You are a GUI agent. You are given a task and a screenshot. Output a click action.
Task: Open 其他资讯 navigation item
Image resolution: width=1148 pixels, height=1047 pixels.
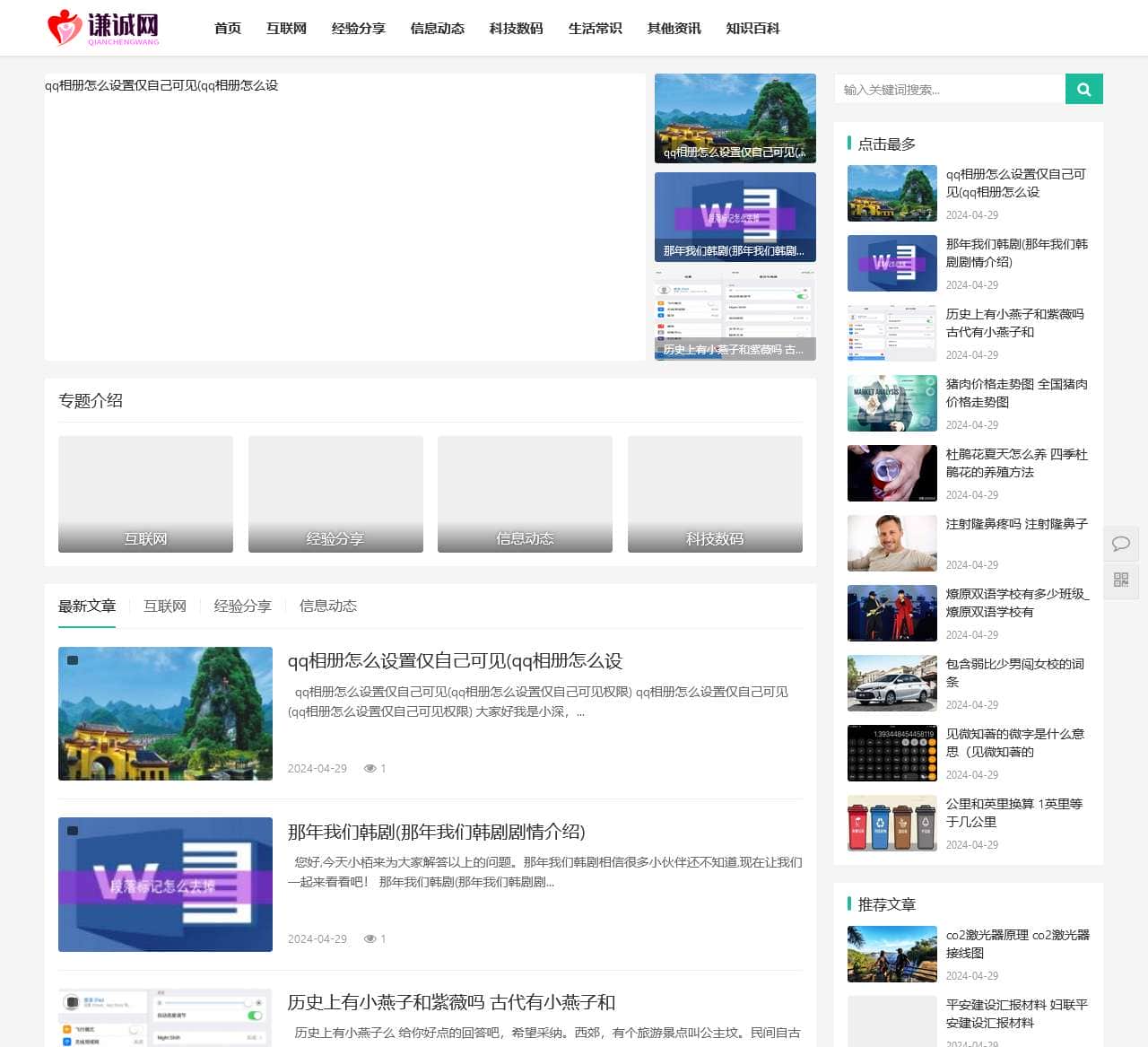(674, 28)
